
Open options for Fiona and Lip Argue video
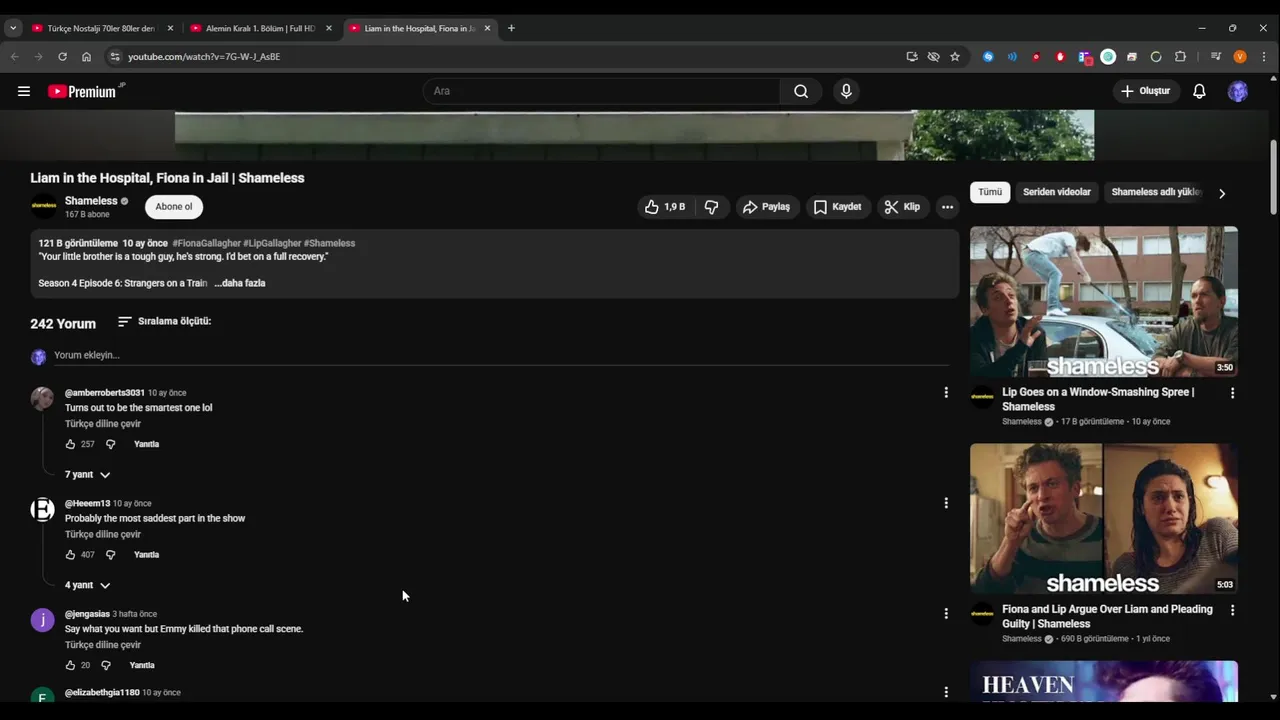(1232, 610)
